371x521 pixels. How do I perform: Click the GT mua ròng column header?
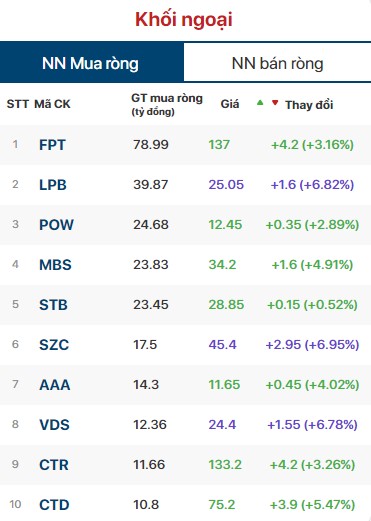tap(167, 104)
